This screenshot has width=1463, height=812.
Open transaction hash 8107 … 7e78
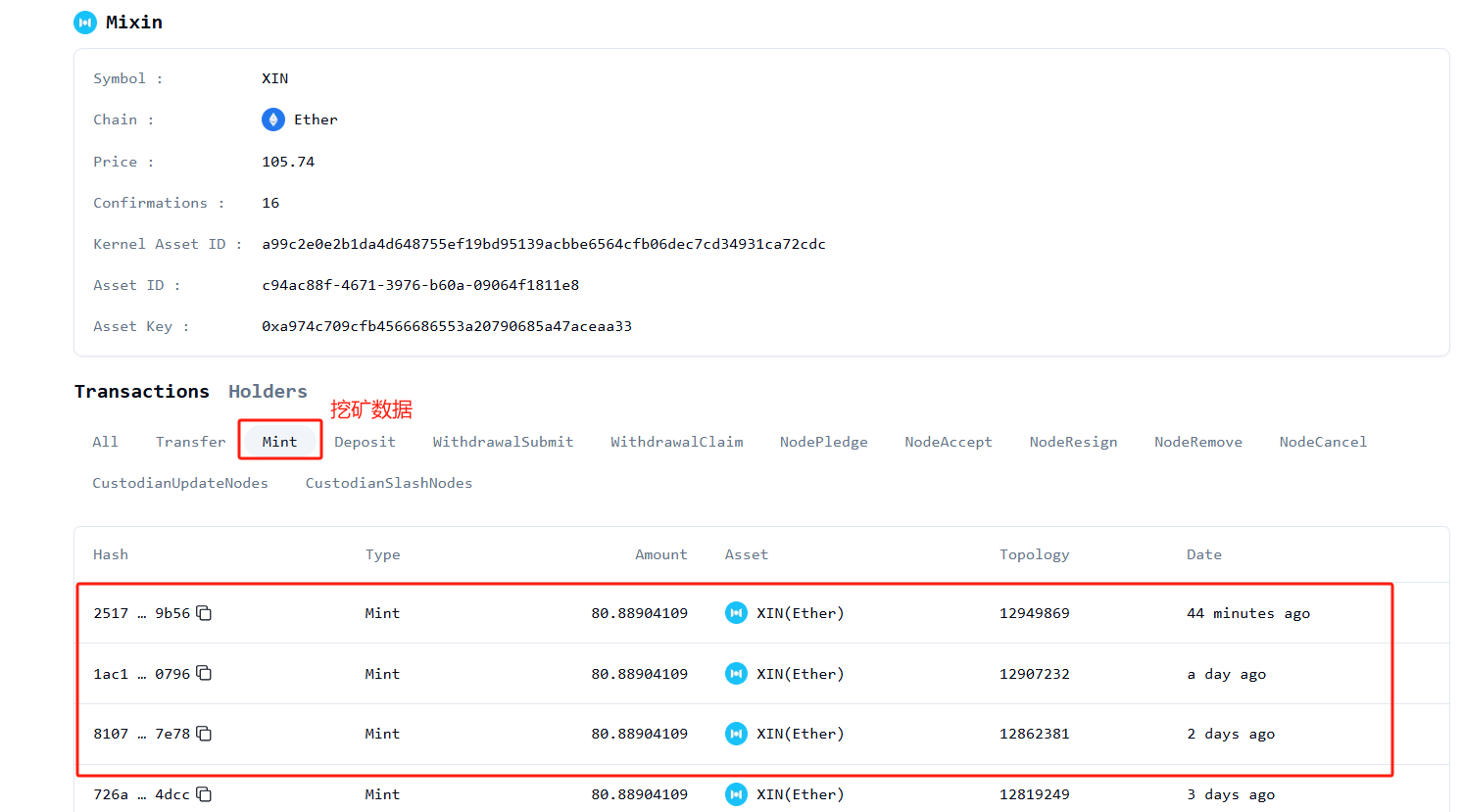[142, 734]
